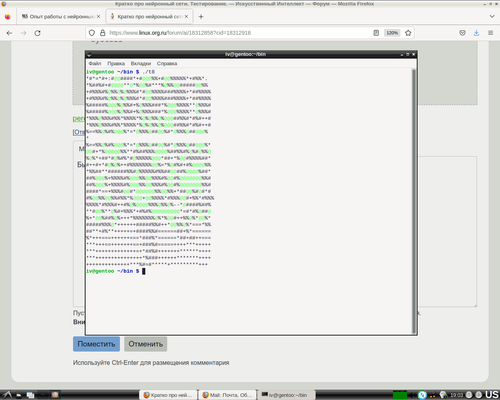Open Firefox View pinned icon
Viewport: 500px width, 400px height.
pyautogui.click(x=8, y=16)
